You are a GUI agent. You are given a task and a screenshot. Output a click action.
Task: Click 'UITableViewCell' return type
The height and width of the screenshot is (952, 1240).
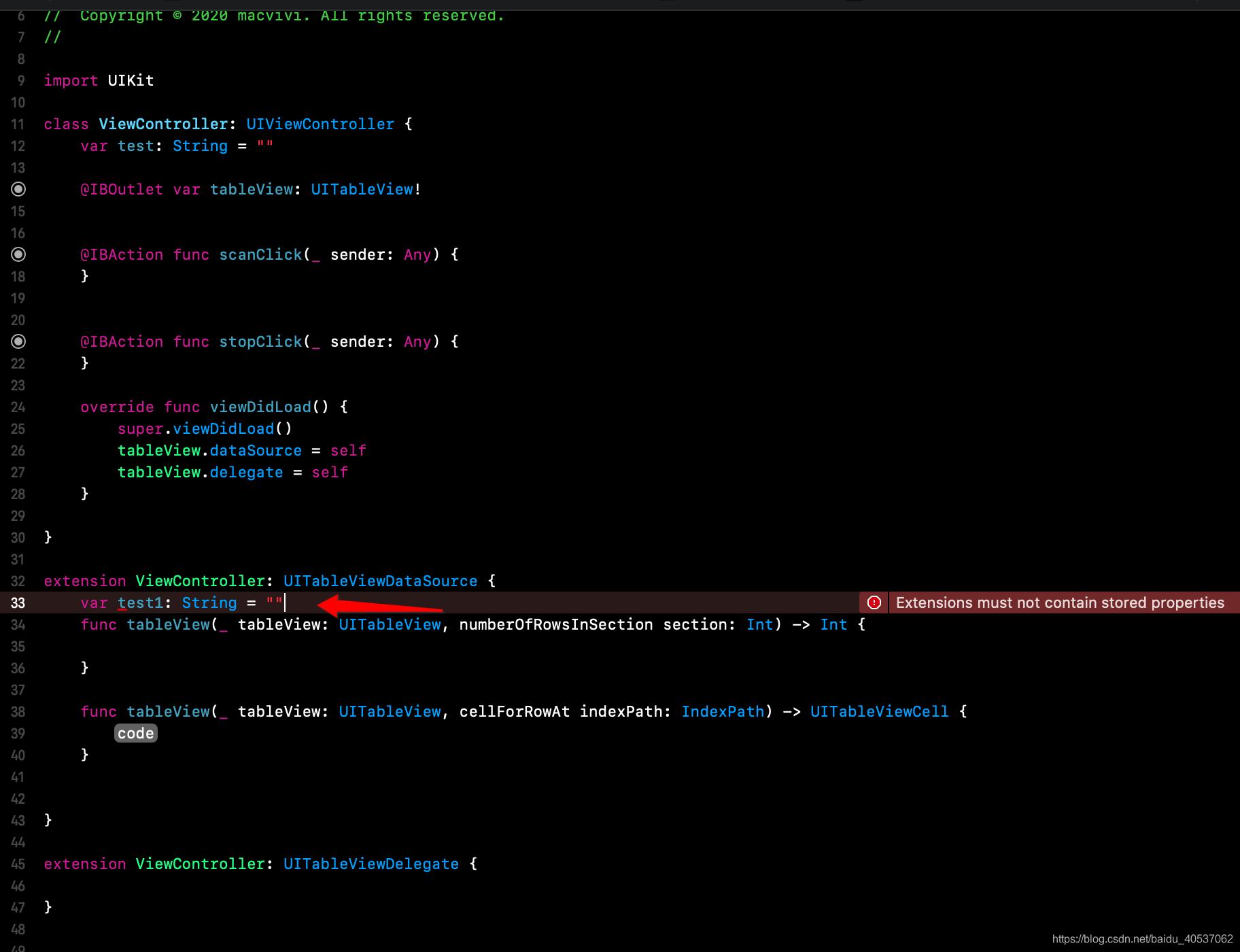[879, 711]
